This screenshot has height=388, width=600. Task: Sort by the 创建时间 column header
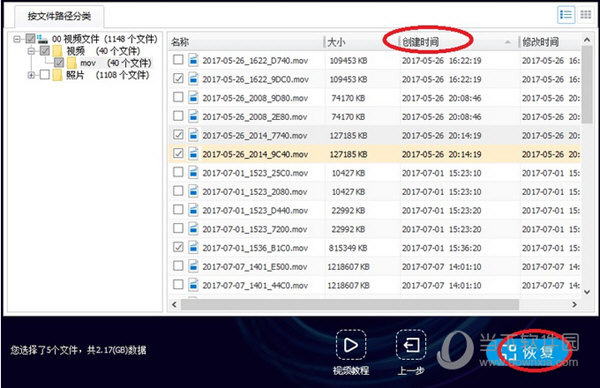click(x=460, y=42)
